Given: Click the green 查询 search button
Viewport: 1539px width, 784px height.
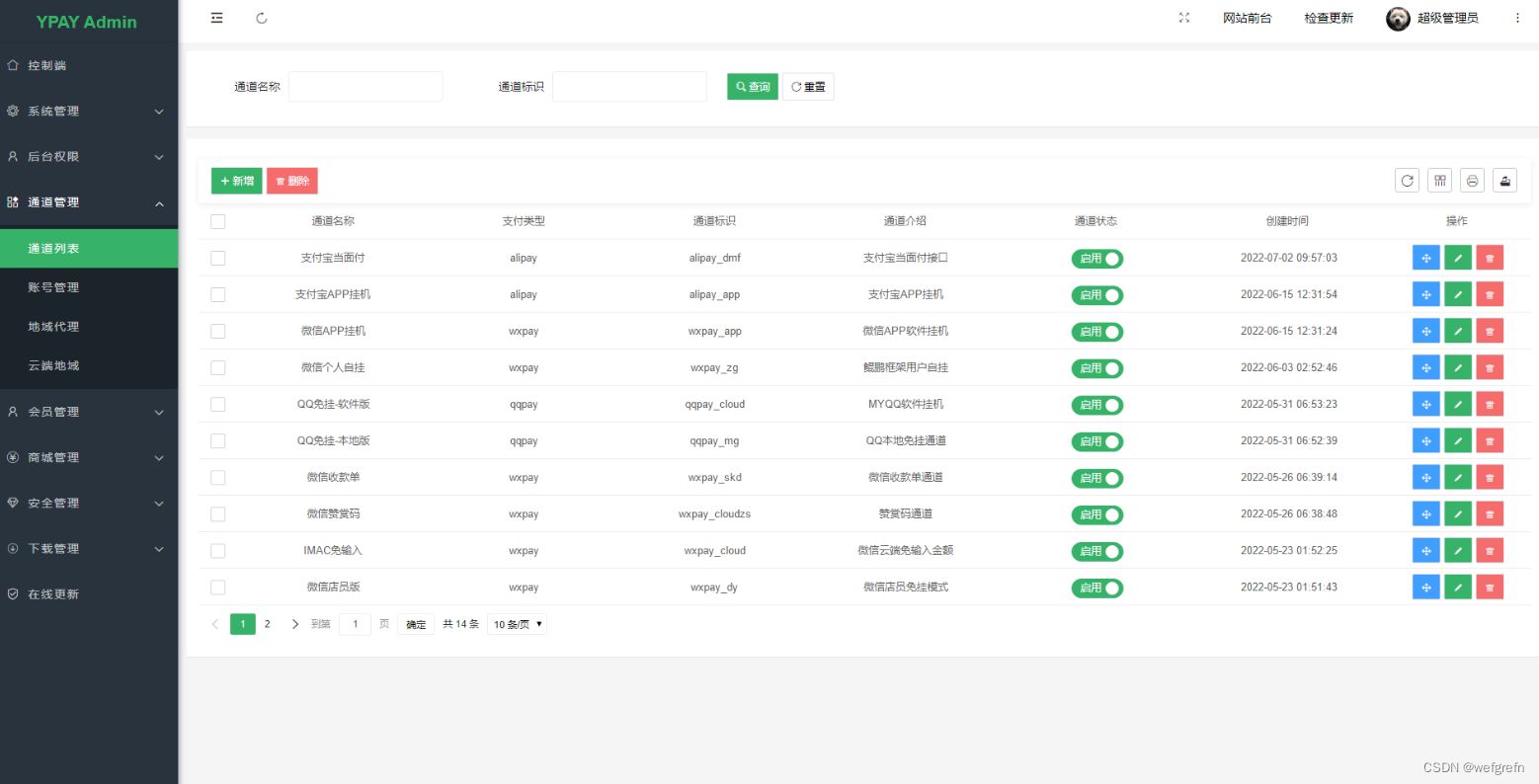Looking at the screenshot, I should point(752,86).
